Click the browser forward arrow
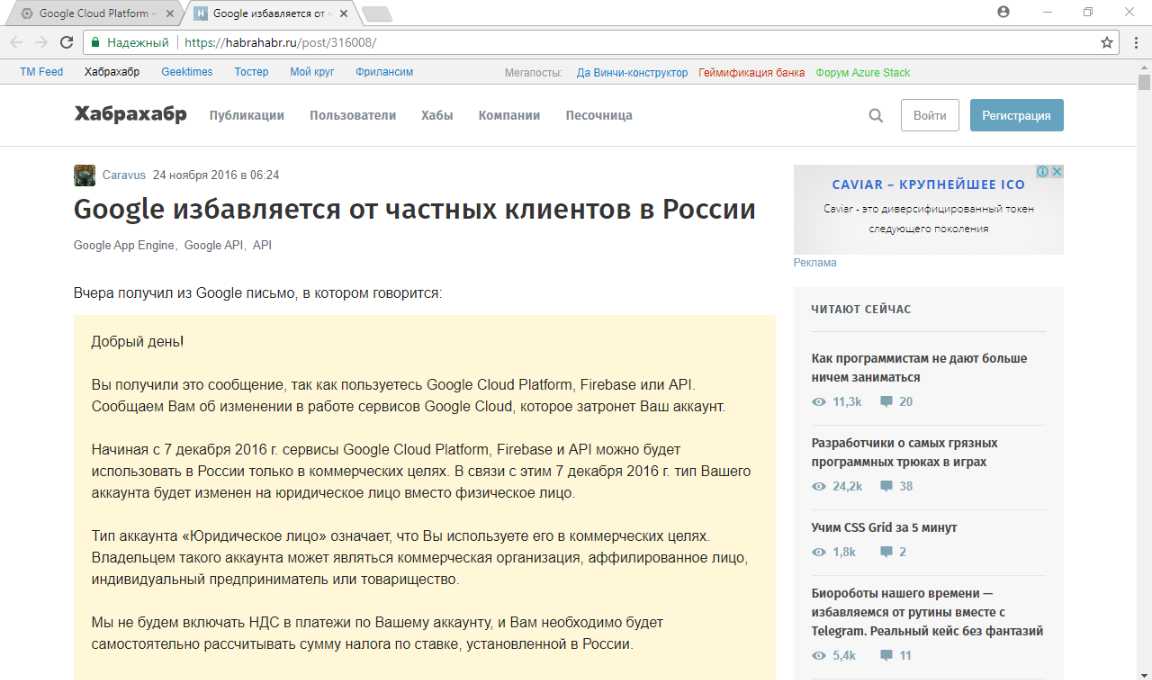This screenshot has height=680, width=1152. (x=41, y=43)
